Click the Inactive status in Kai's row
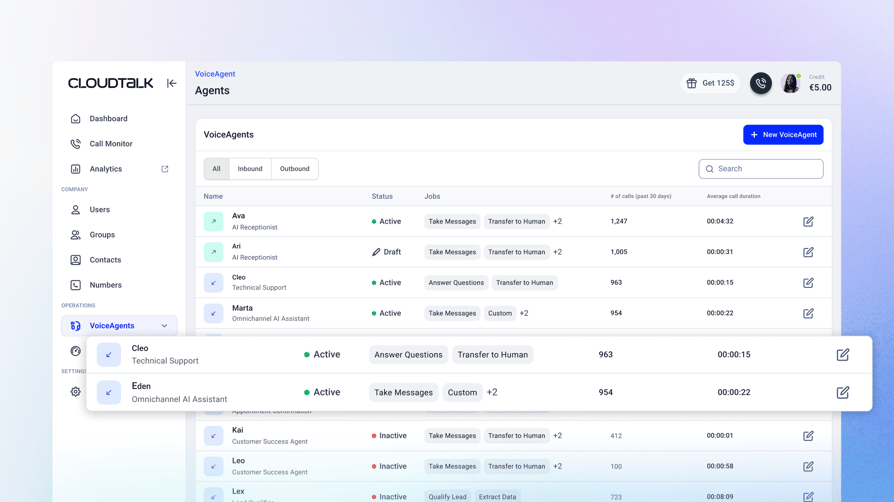 (x=389, y=436)
